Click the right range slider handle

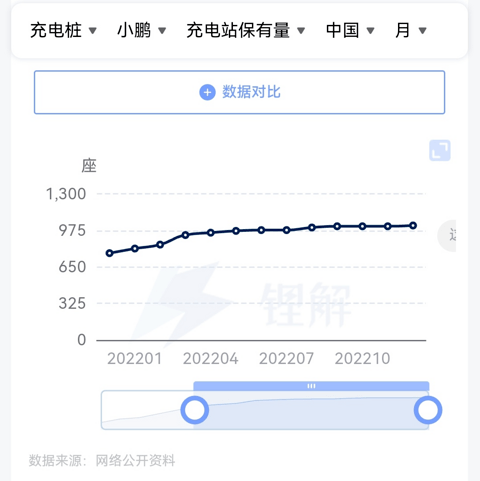click(x=428, y=410)
